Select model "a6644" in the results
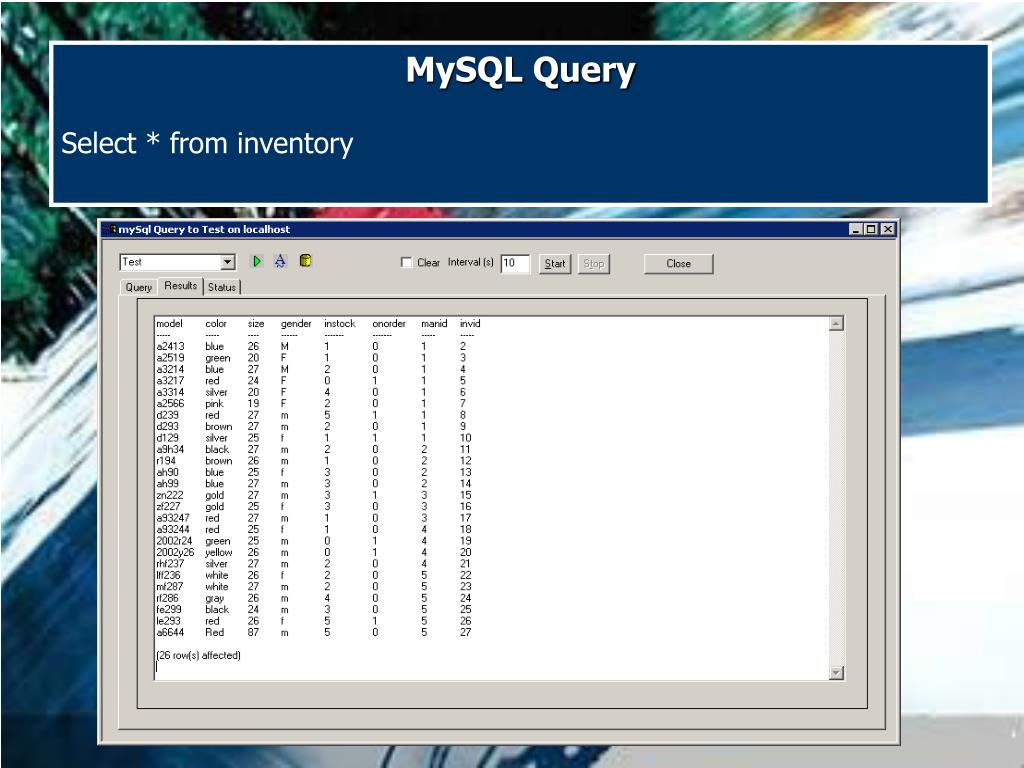The height and width of the screenshot is (768, 1024). (x=170, y=632)
